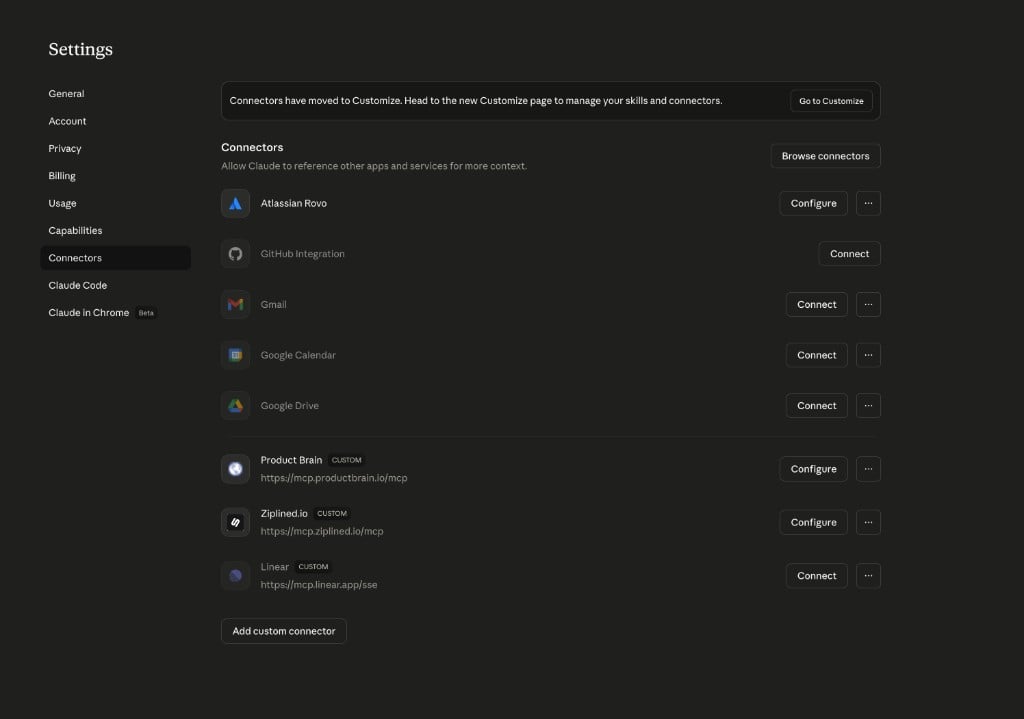Click the Atlassian Rovo logo icon

coord(235,203)
